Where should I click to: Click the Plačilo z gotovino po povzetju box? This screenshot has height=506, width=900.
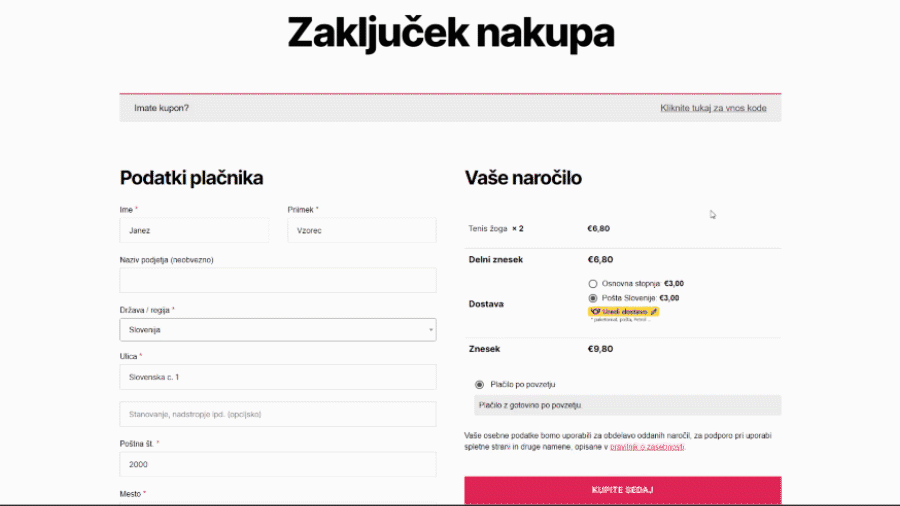(627, 405)
